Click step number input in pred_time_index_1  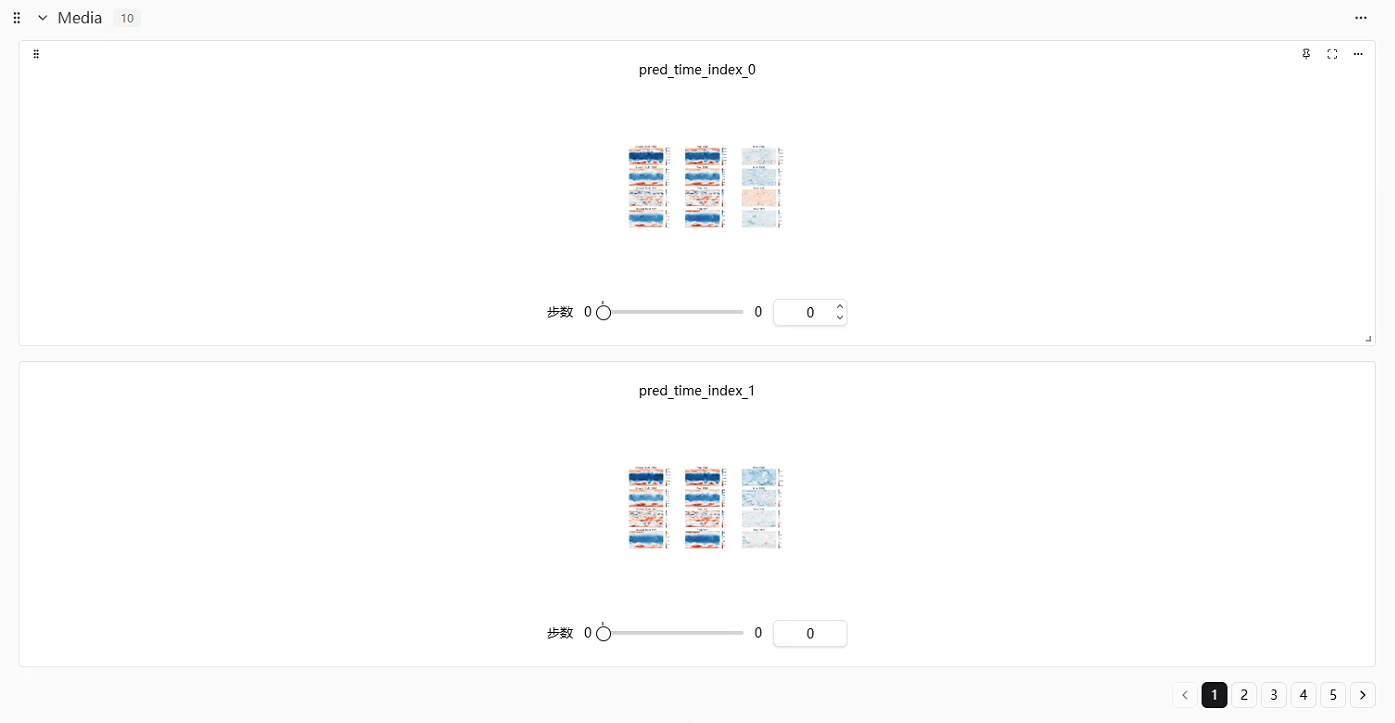(x=809, y=633)
